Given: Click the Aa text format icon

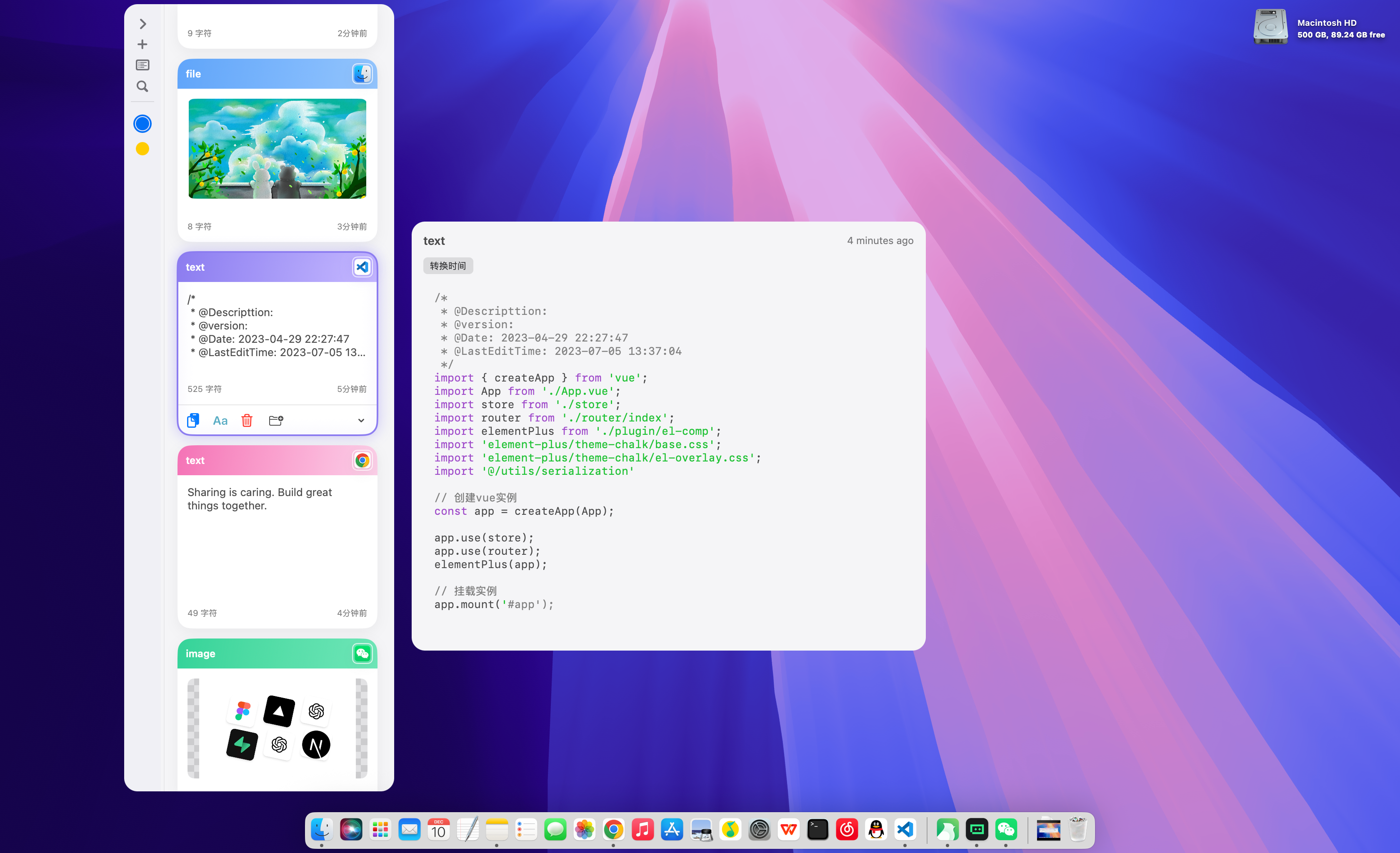Looking at the screenshot, I should (x=220, y=420).
